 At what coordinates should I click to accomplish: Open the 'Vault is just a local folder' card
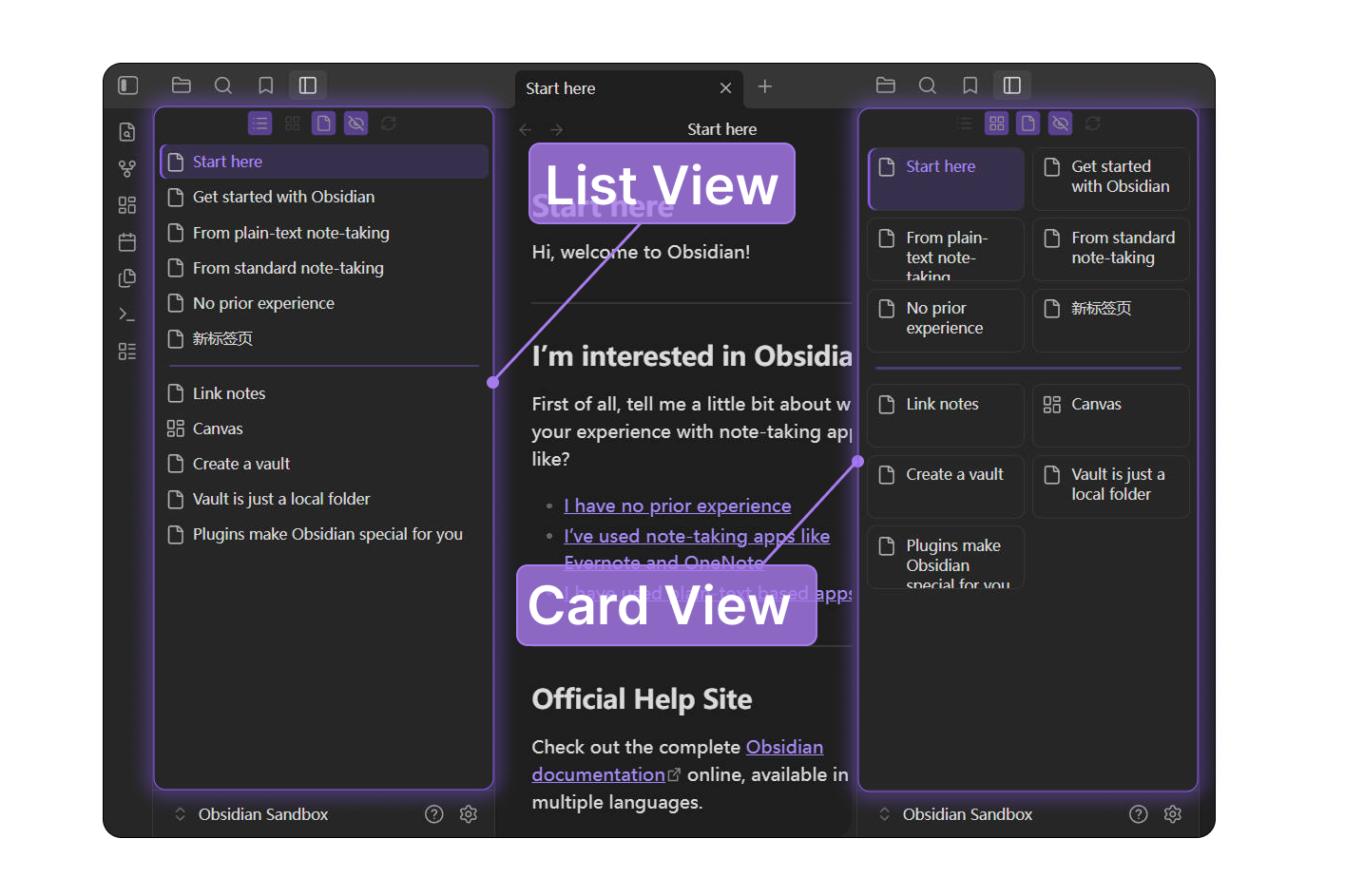(1111, 486)
